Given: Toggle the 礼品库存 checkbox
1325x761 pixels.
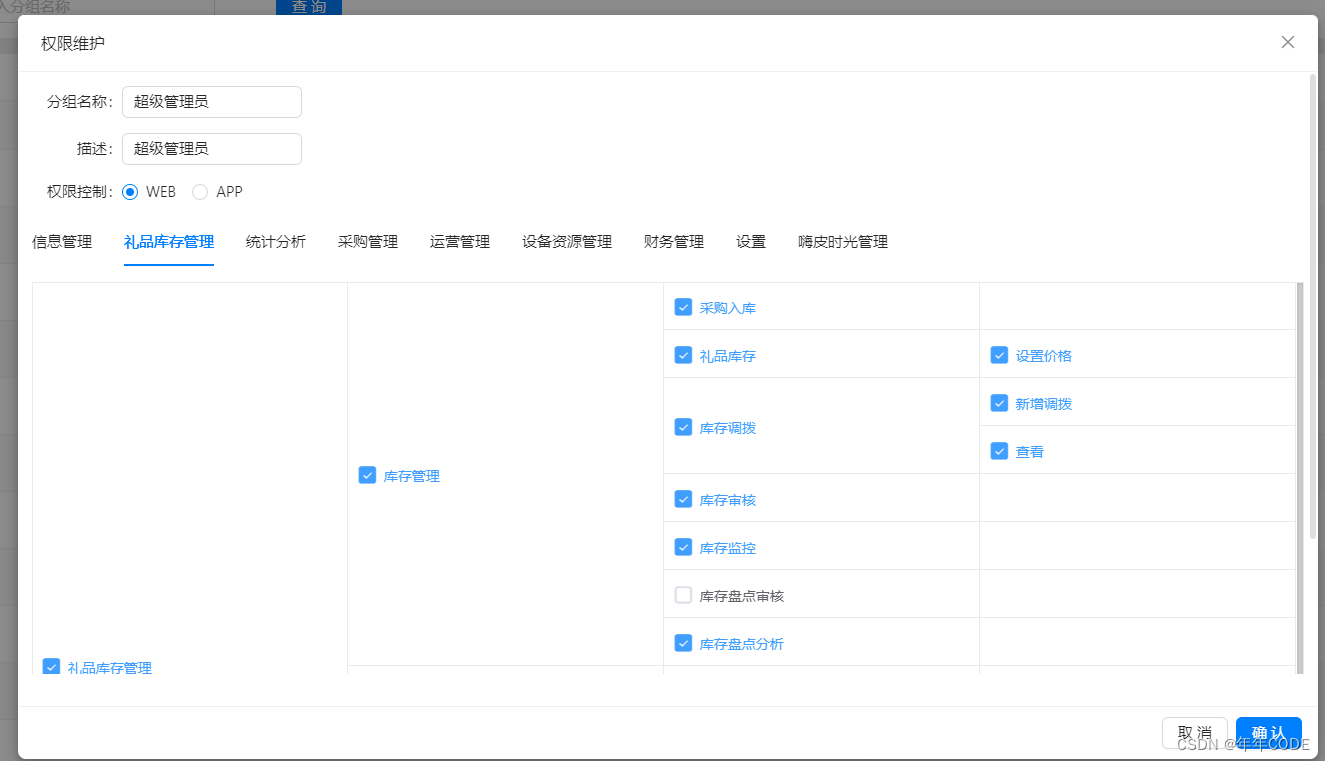Looking at the screenshot, I should (683, 354).
